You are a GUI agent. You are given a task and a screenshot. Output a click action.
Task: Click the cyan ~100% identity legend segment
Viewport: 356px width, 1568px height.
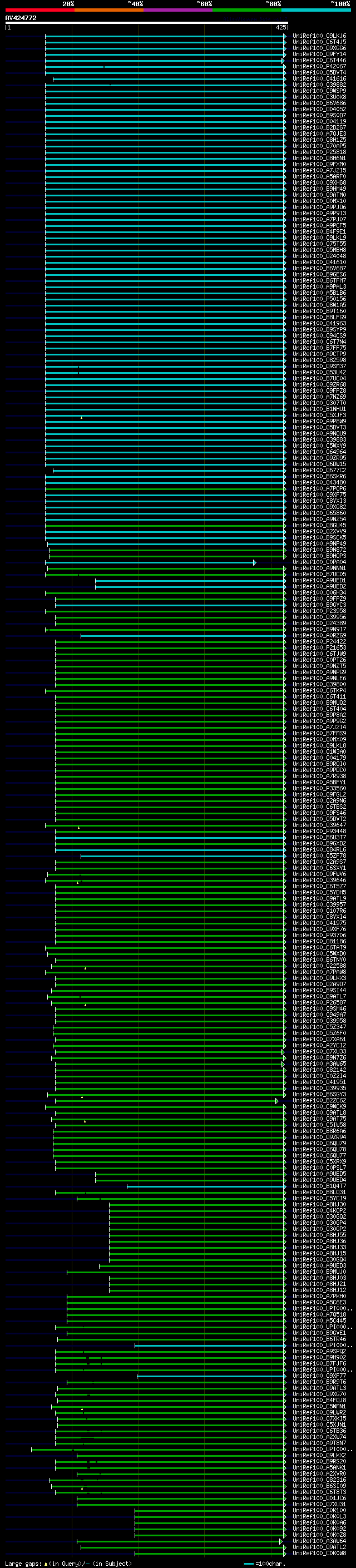(x=316, y=10)
